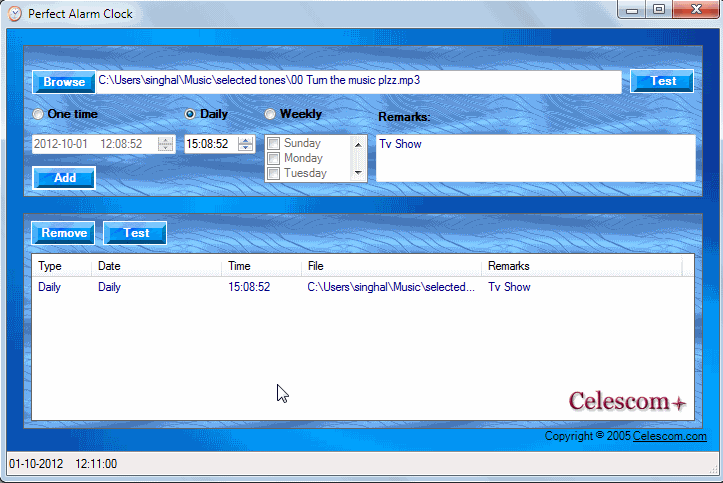
Task: Click Tv Show in the alarm list
Action: pyautogui.click(x=509, y=287)
